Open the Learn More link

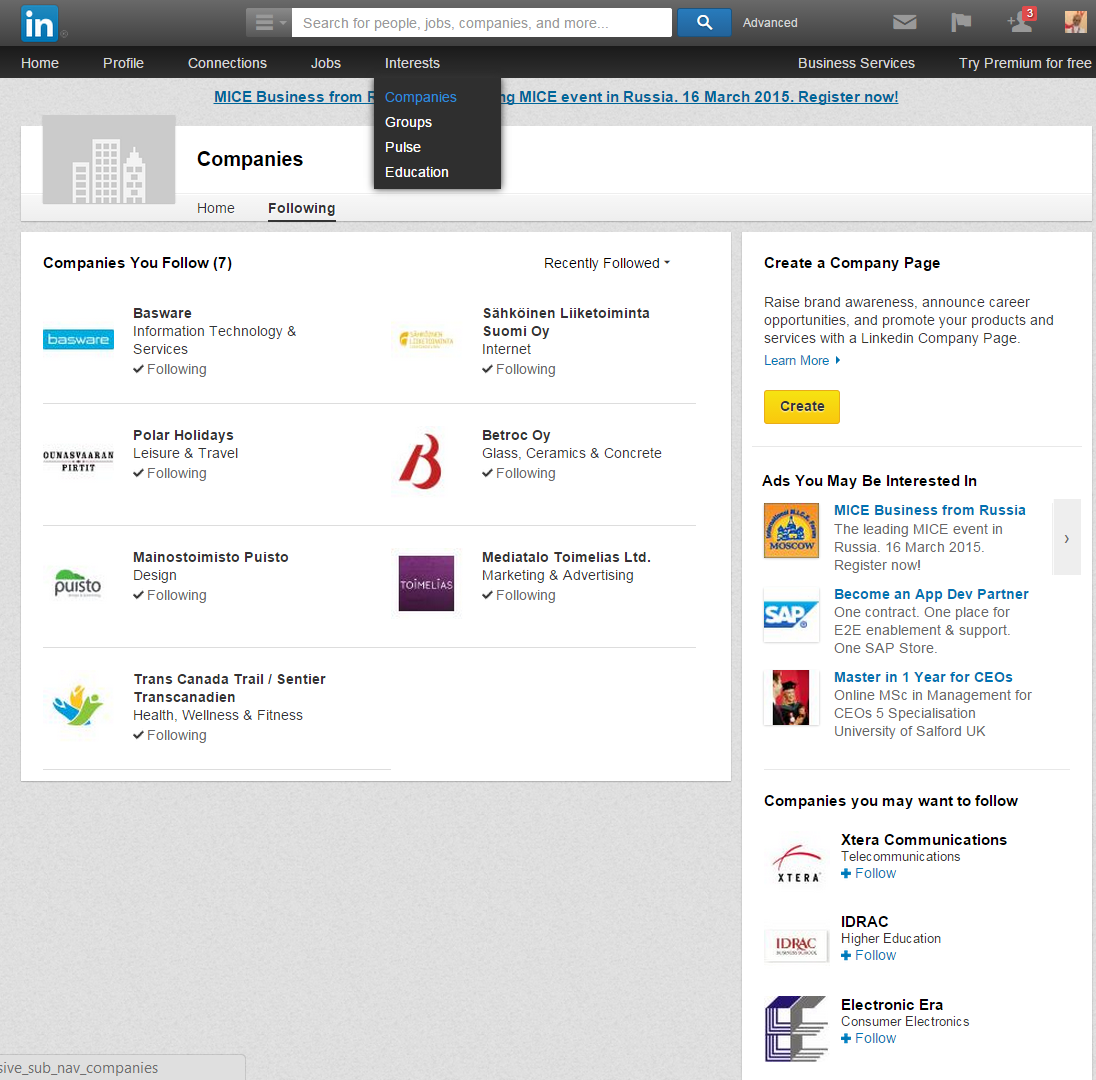coord(802,360)
